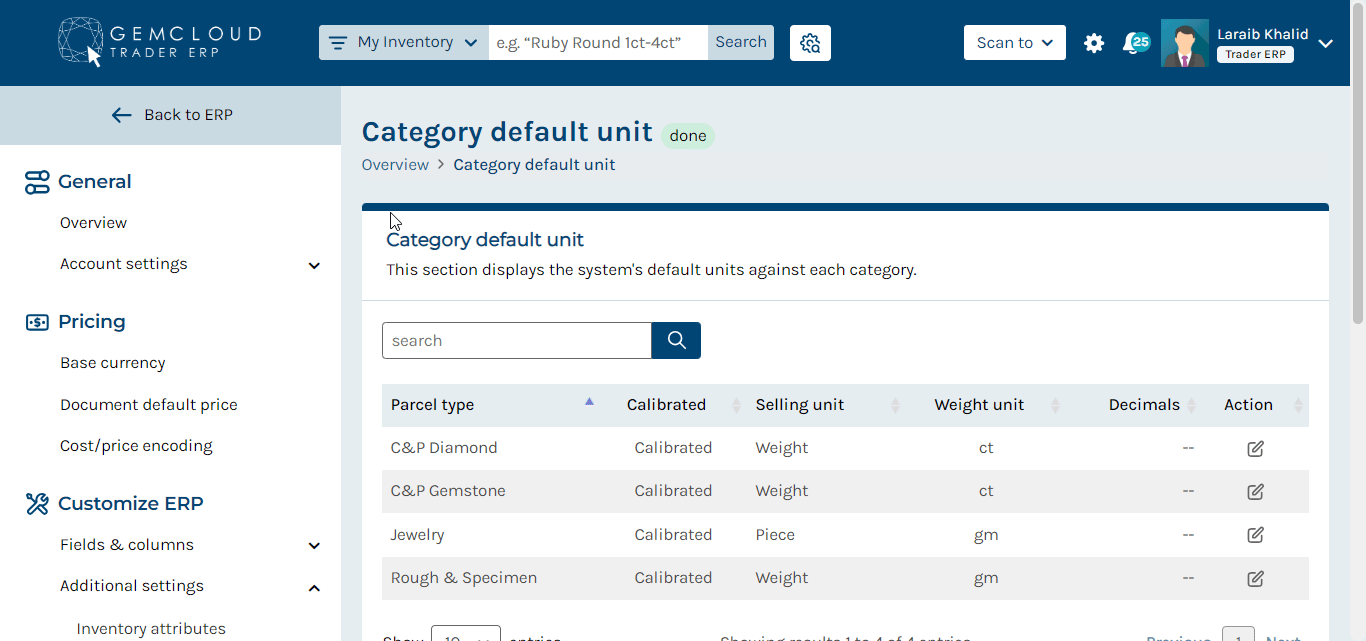Focus the table search input

pos(517,340)
